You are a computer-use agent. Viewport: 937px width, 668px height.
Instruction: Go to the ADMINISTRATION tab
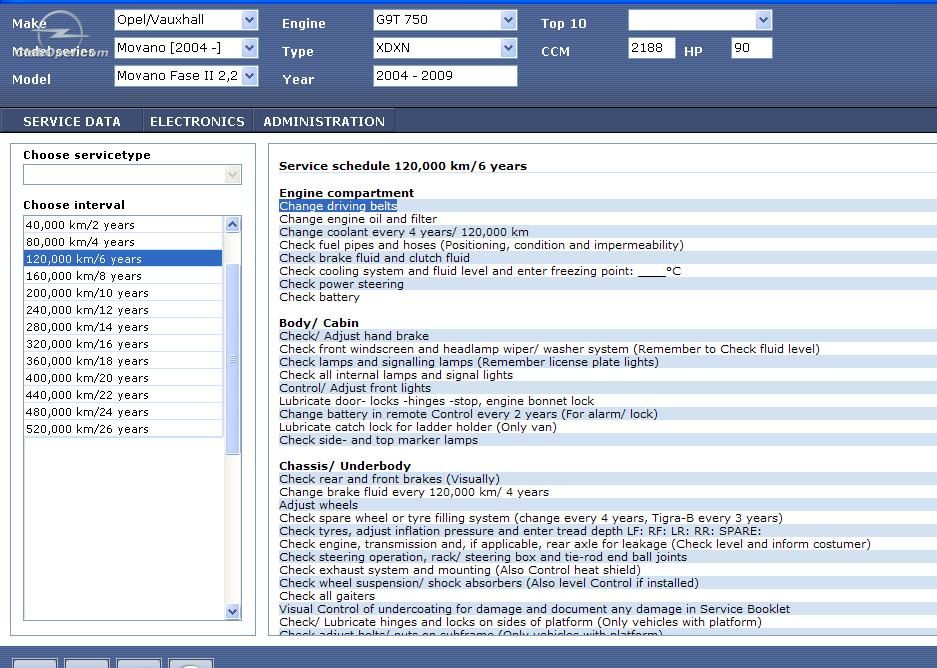pos(324,121)
